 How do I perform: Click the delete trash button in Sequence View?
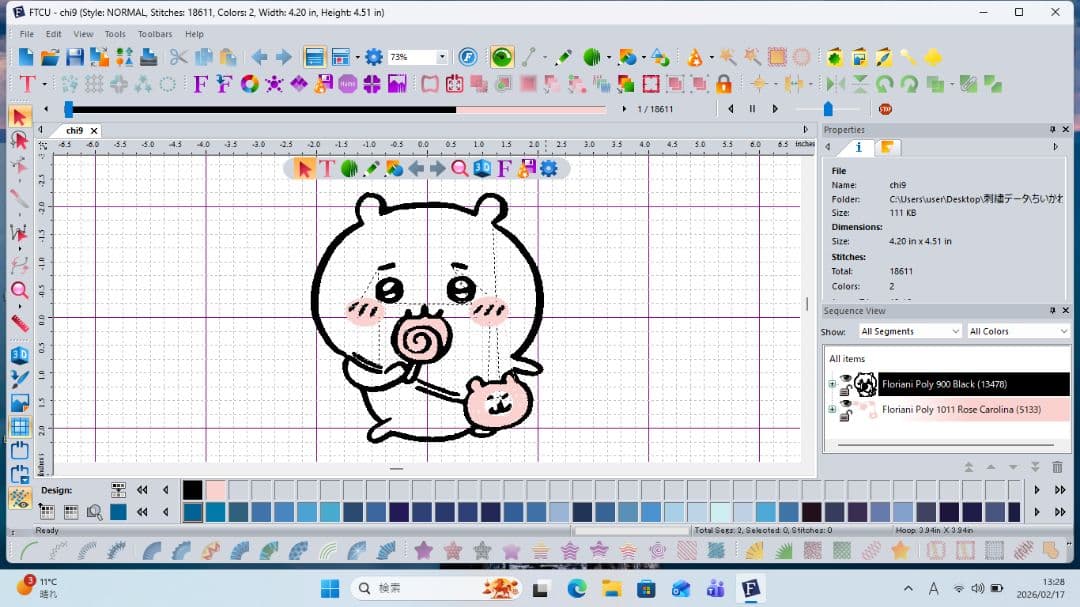click(1056, 466)
